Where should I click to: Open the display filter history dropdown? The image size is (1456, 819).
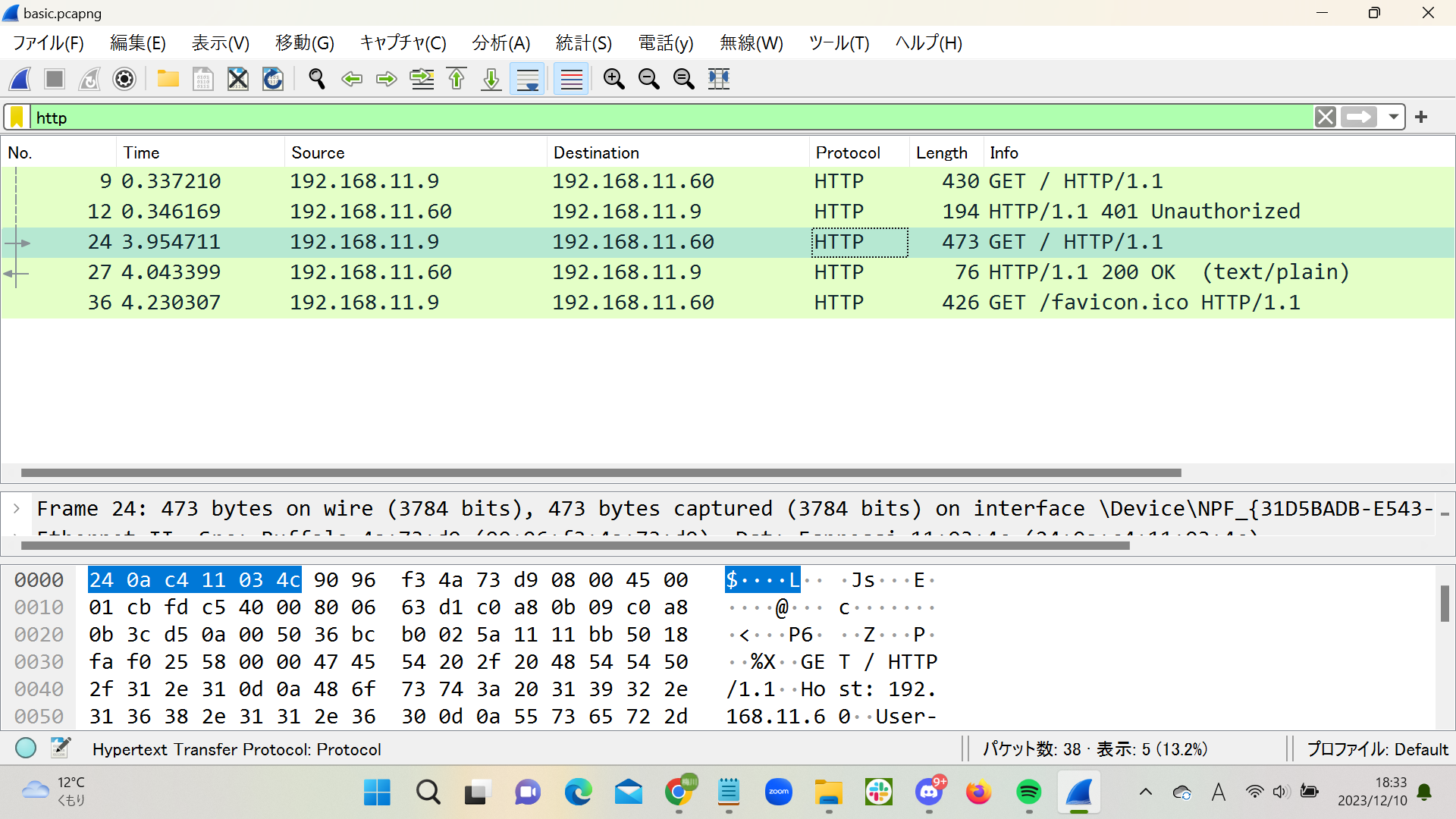tap(1393, 118)
